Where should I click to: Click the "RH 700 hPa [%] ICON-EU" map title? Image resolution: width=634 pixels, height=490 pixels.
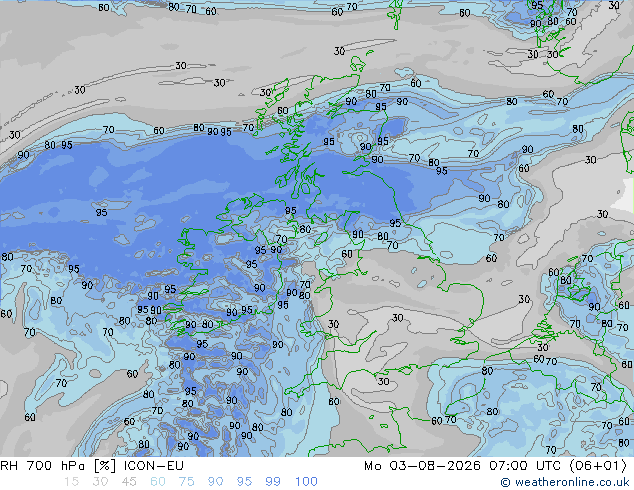pyautogui.click(x=92, y=466)
